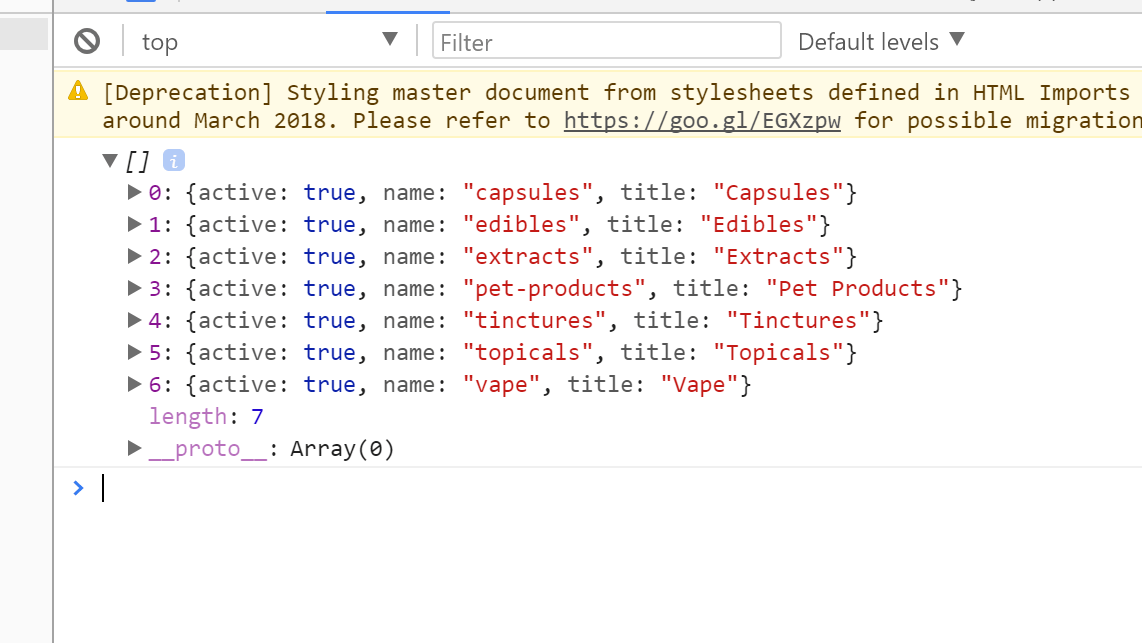Expand array item 3 pet-products
Image resolution: width=1142 pixels, height=643 pixels.
[x=134, y=288]
